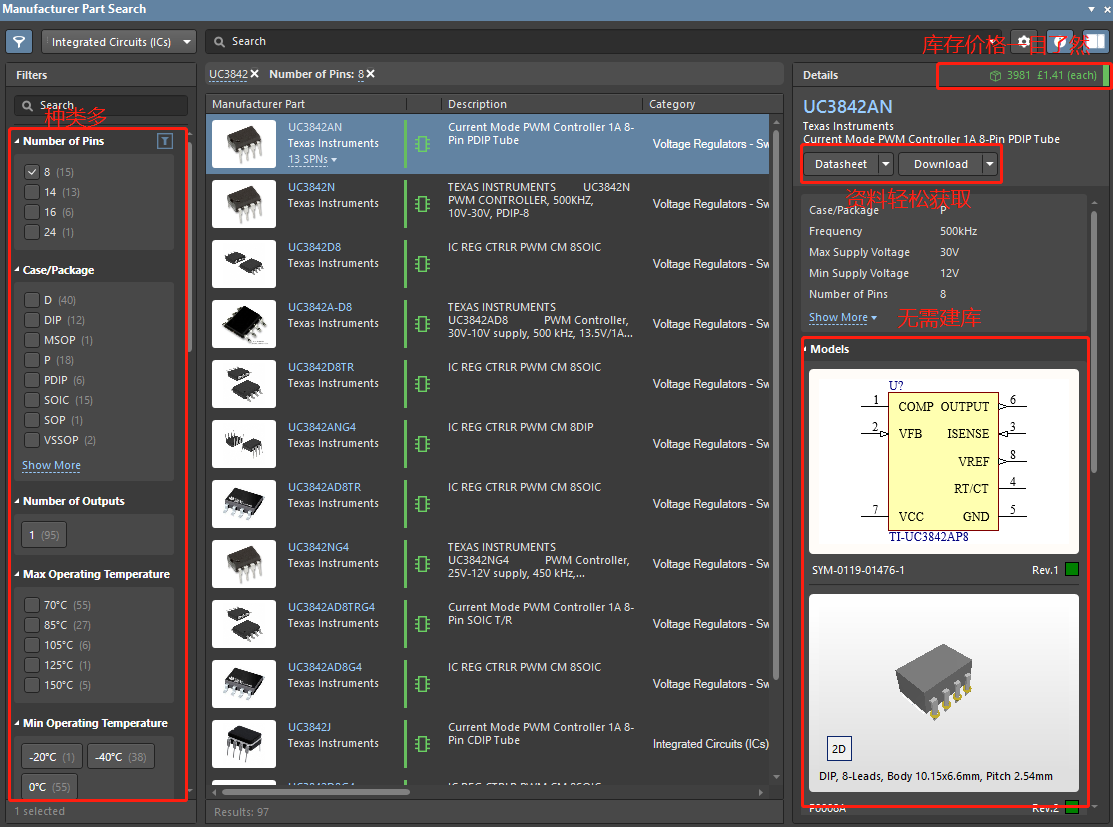Viewport: 1113px width, 827px height.
Task: Check the VSSOP package checkbox
Action: [31, 440]
